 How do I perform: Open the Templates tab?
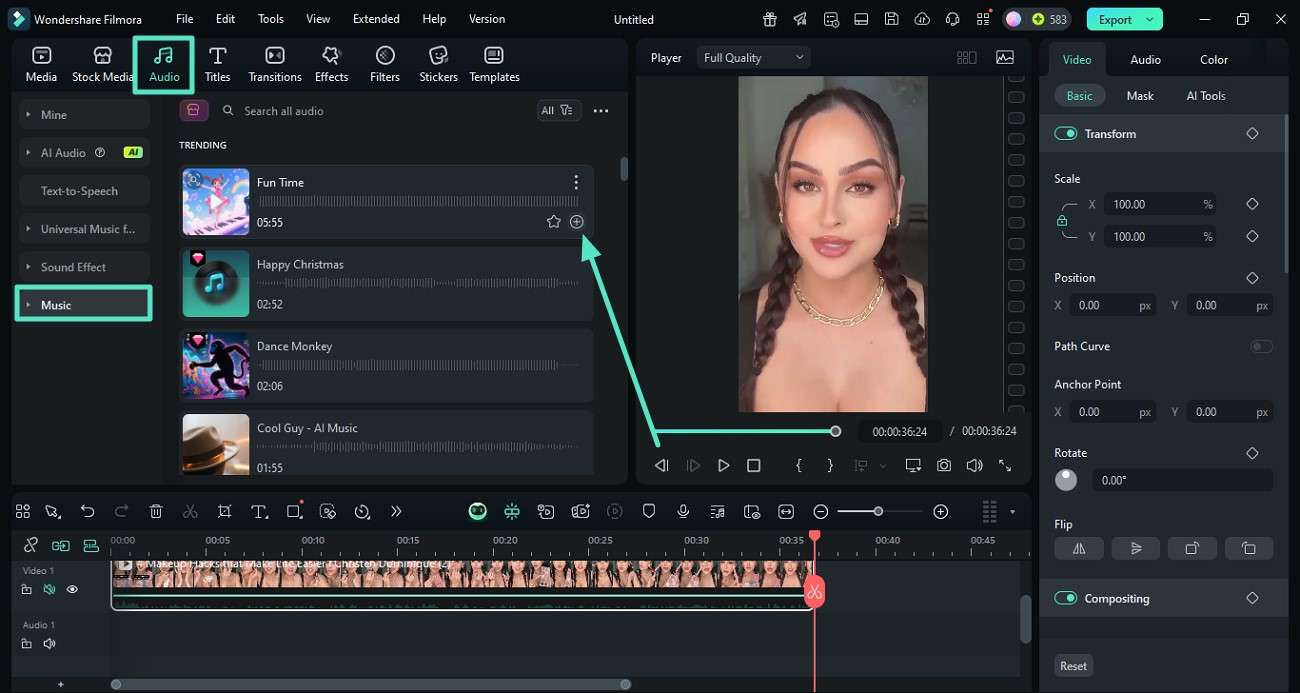coord(494,64)
